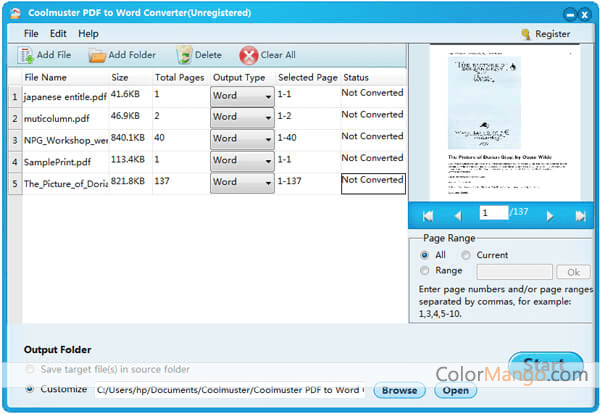Viewport: 600px width, 414px height.
Task: Open Output Type dropdown for muticolumn.pdf
Action: click(242, 118)
